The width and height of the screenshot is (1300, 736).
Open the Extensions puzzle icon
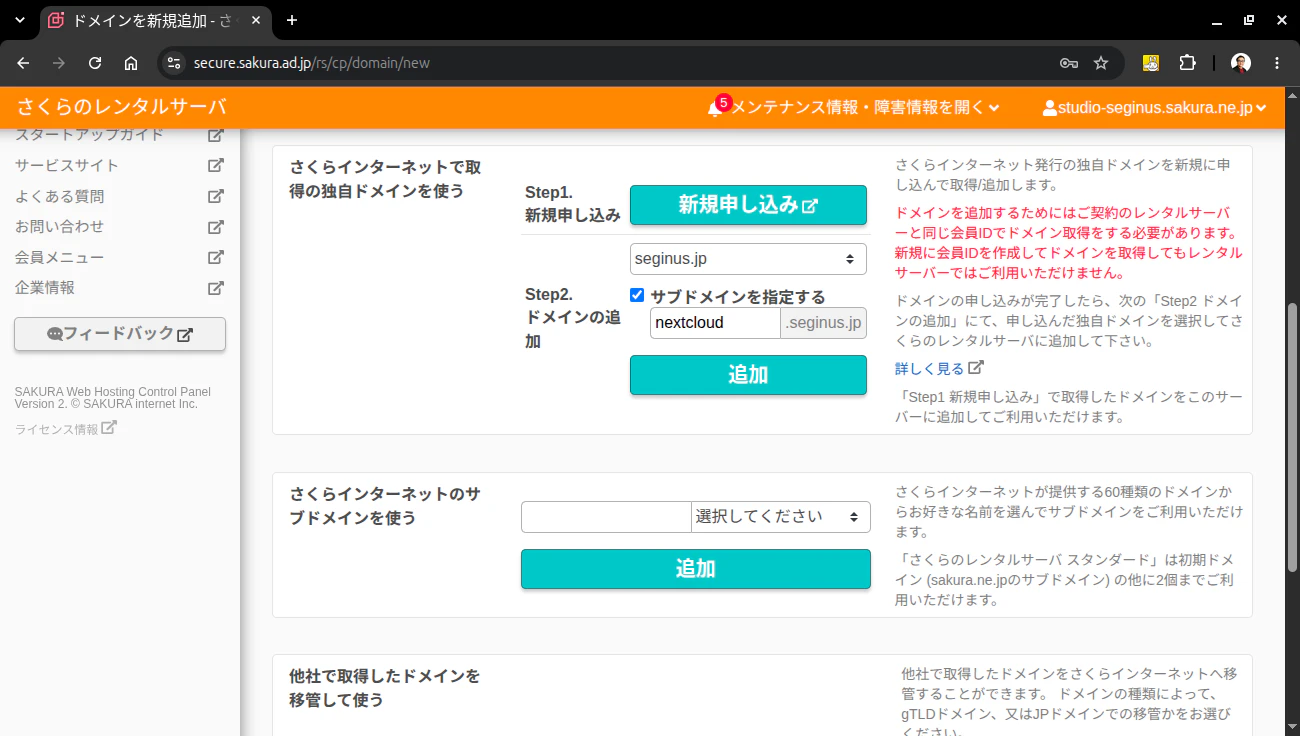pos(1187,63)
